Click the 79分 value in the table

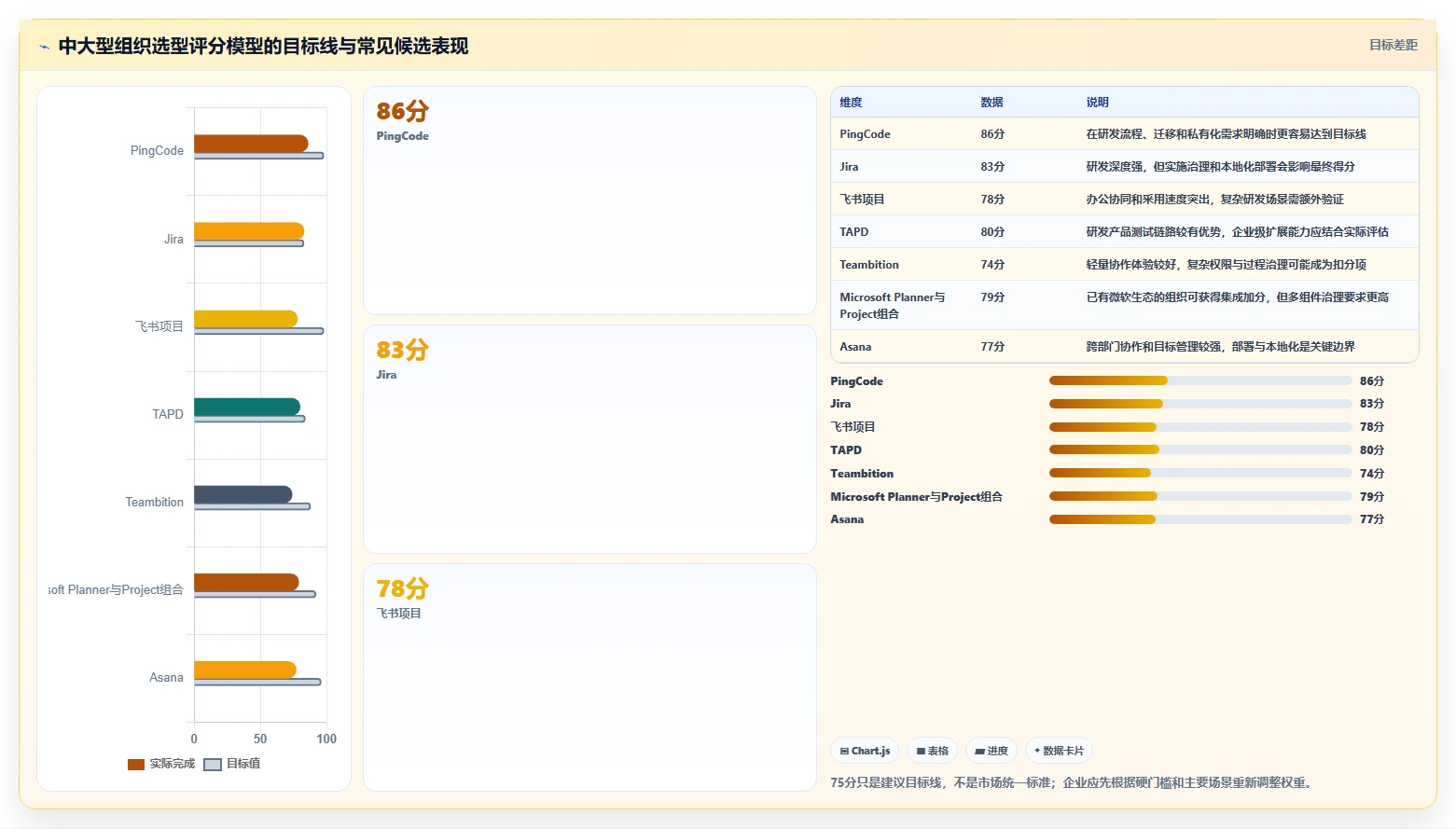click(992, 297)
